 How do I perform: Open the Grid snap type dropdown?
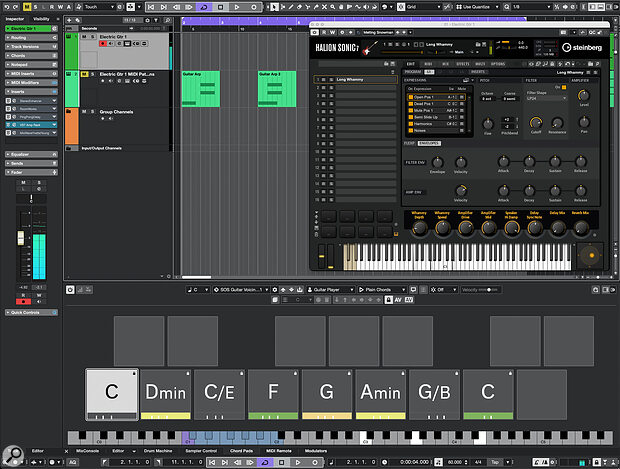click(x=424, y=7)
